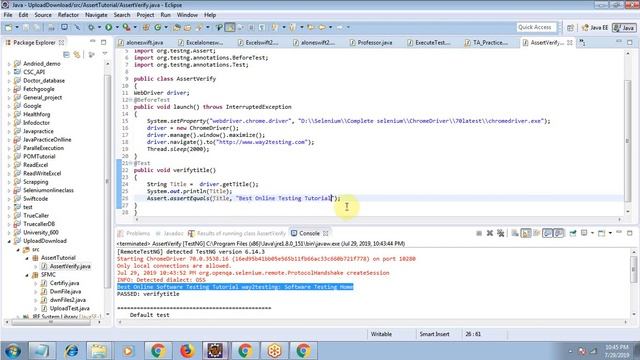
Task: Collapse the AssertTutorial package
Action: coord(27,258)
